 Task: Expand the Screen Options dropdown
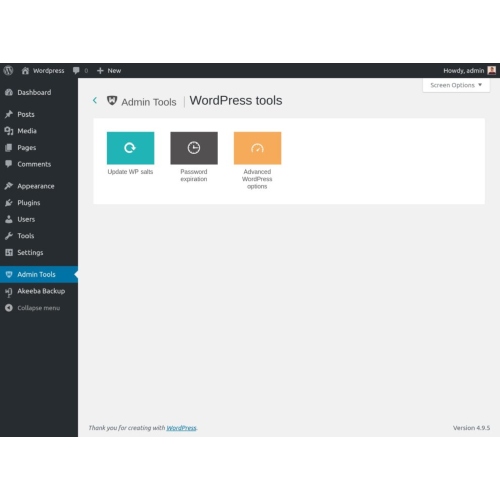tap(456, 85)
